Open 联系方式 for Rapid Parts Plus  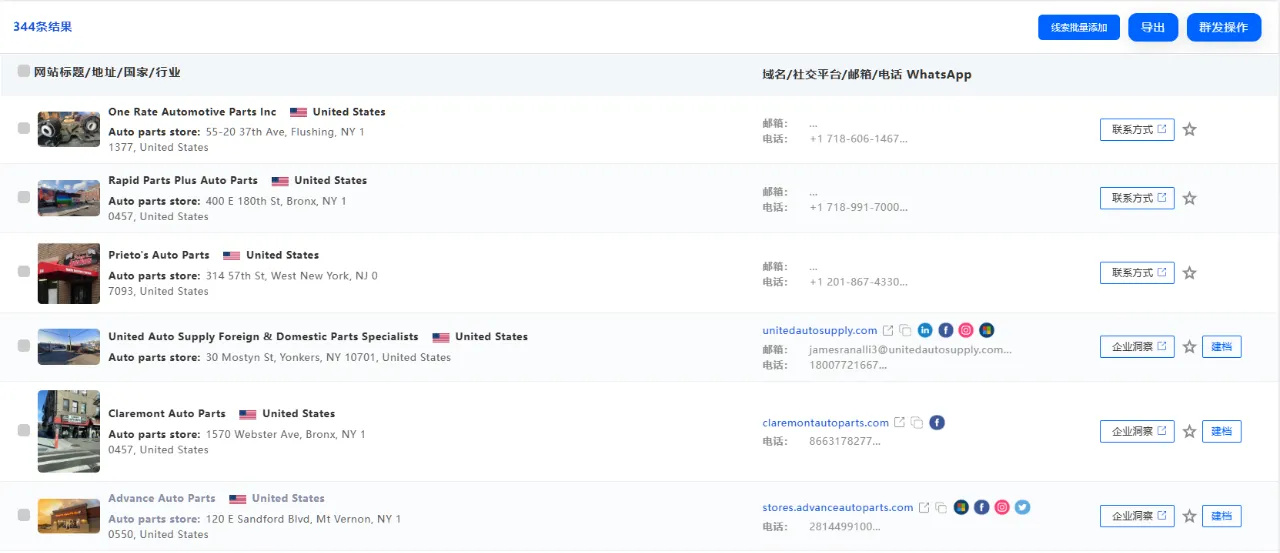click(x=1137, y=198)
